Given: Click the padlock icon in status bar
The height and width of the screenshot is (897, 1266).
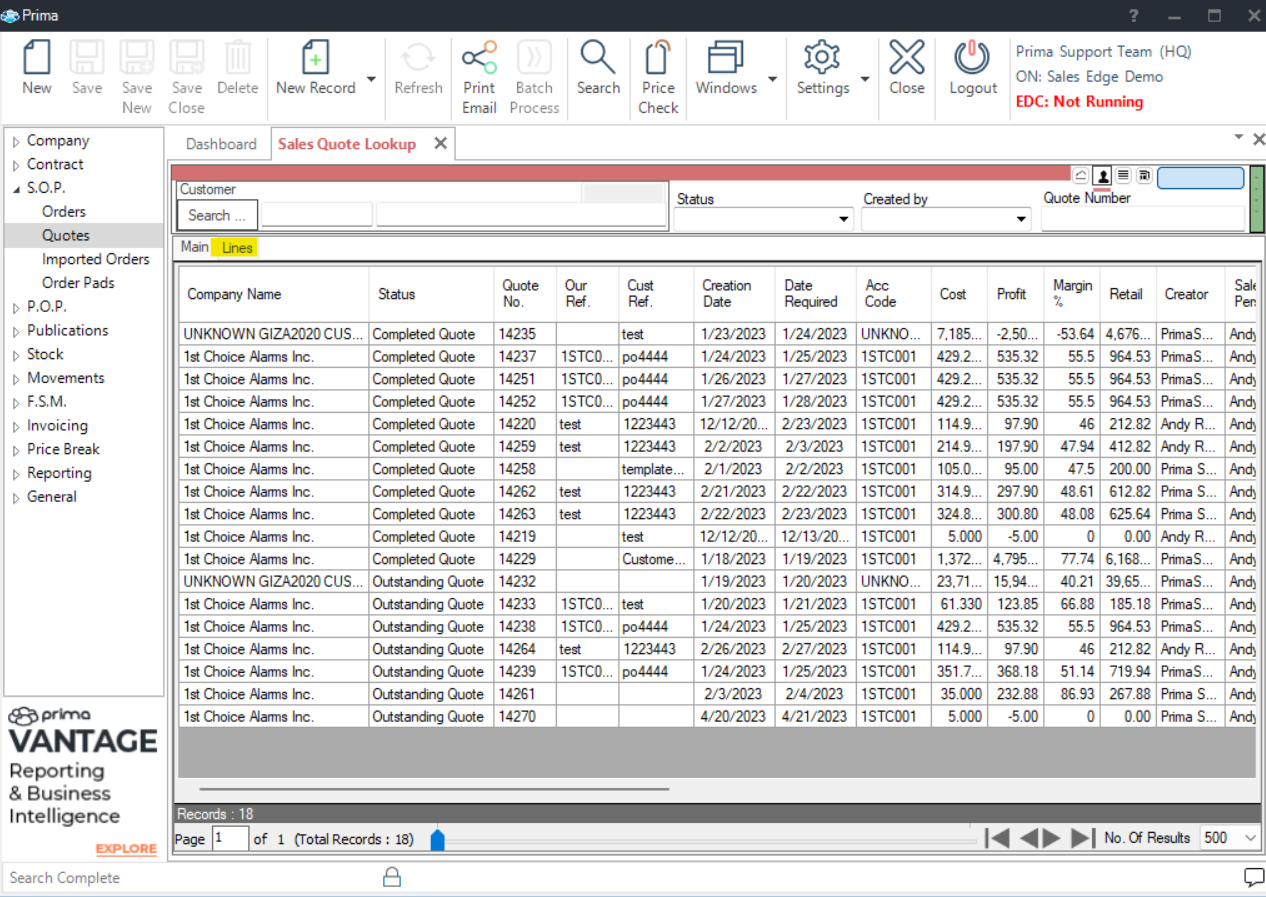Looking at the screenshot, I should [x=392, y=877].
